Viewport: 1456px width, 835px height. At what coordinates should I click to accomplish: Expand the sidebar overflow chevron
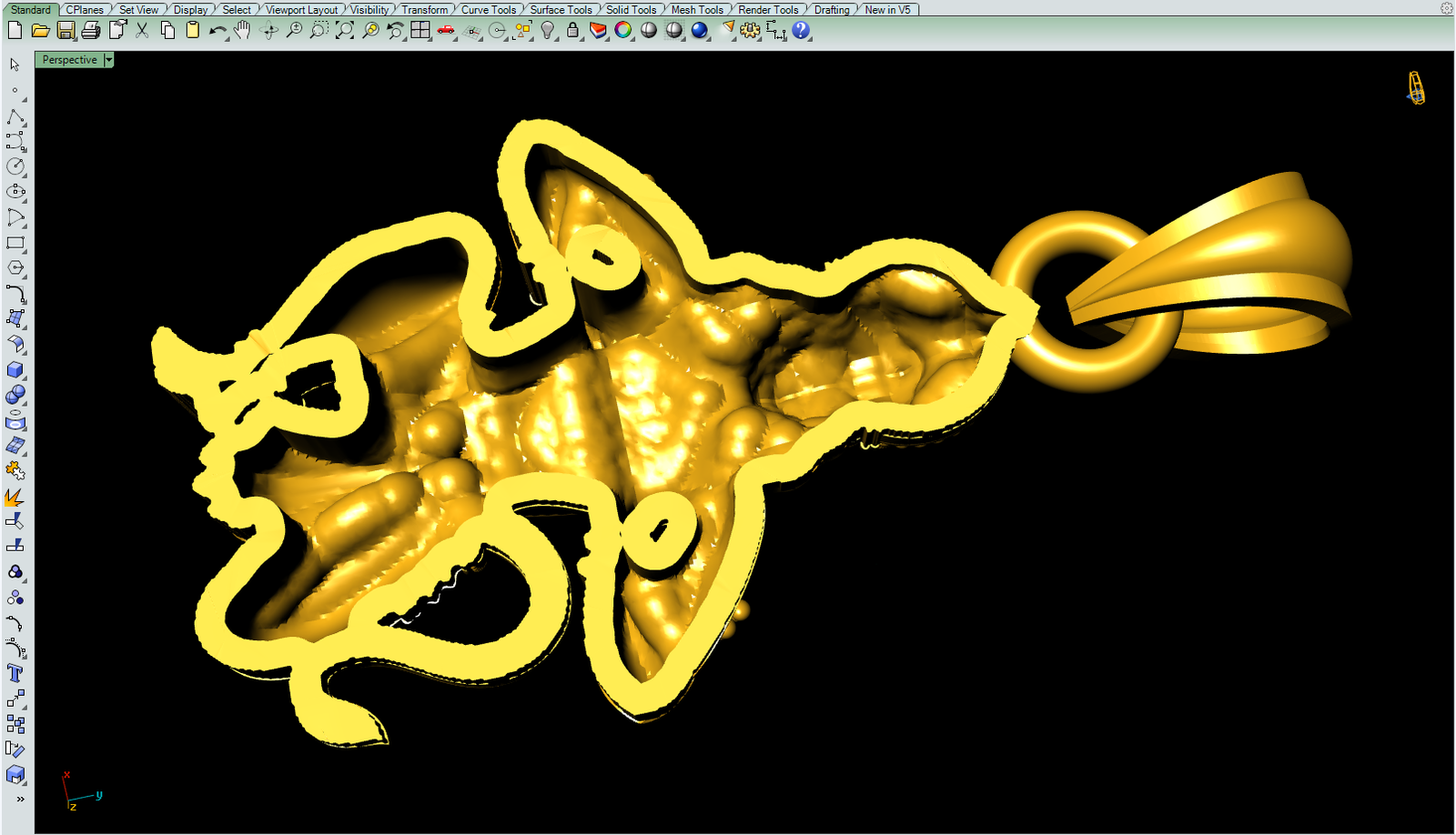[x=20, y=800]
